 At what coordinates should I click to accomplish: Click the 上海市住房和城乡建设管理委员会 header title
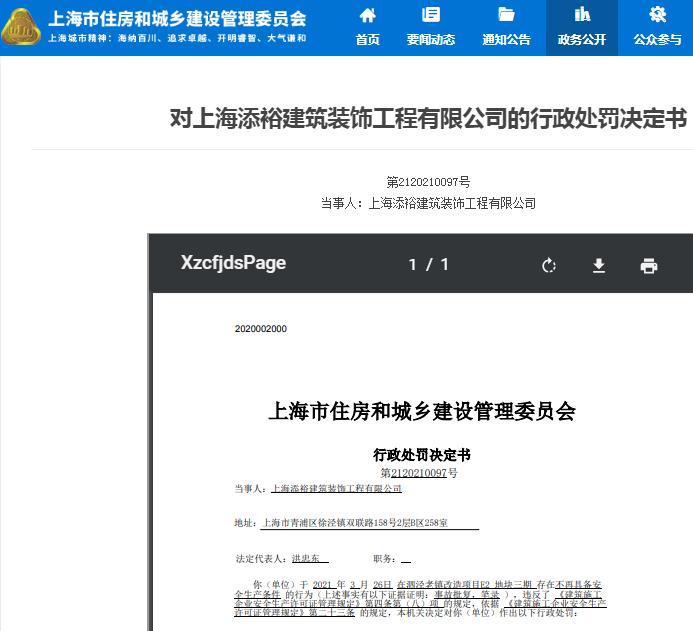point(177,18)
